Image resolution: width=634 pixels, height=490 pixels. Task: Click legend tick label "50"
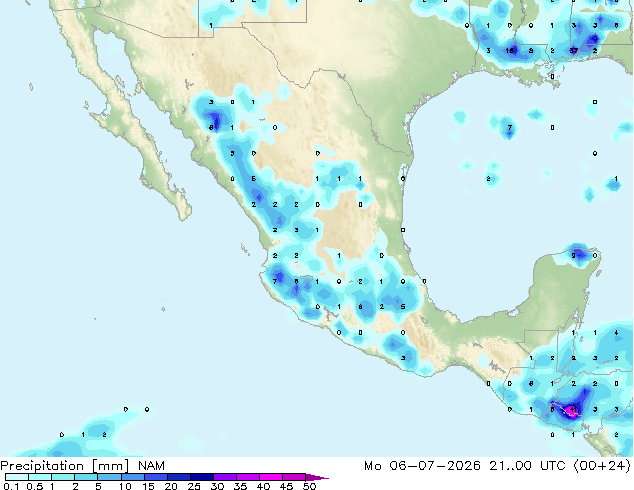coord(309,486)
